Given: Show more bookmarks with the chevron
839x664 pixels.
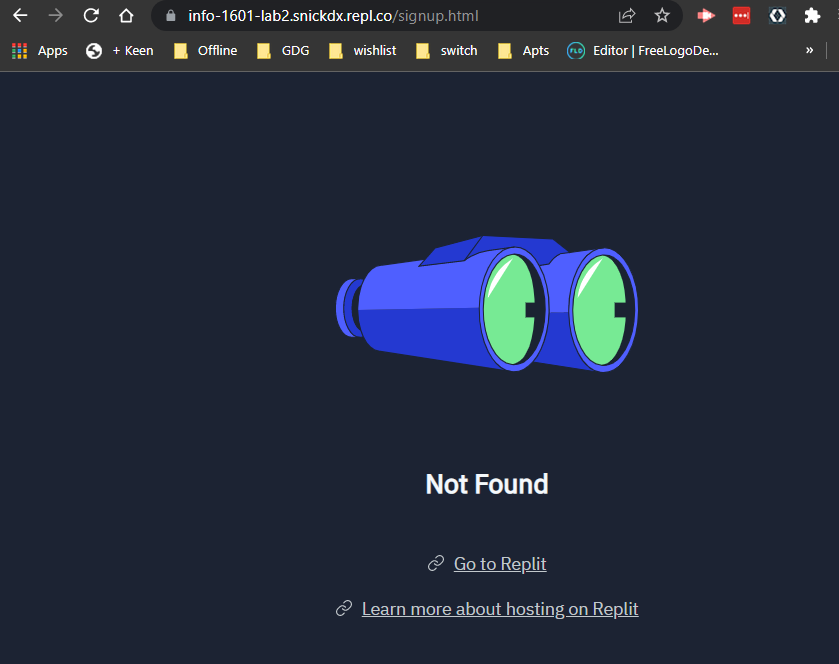Looking at the screenshot, I should (810, 50).
